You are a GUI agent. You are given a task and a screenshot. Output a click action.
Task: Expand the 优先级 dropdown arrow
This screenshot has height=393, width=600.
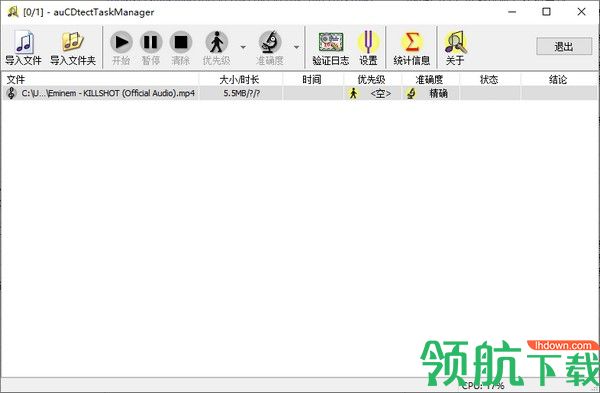(x=243, y=47)
